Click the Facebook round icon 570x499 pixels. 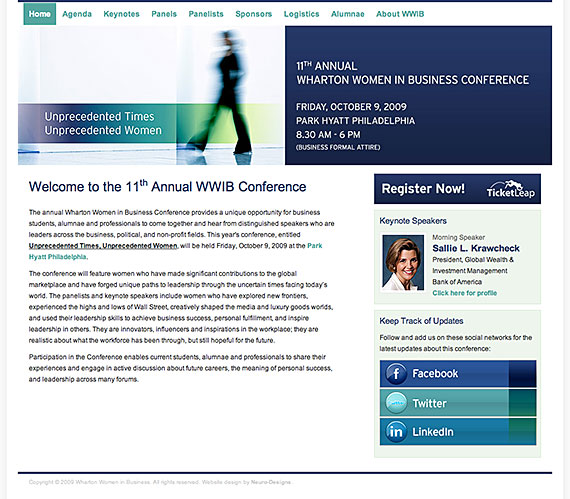[x=396, y=374]
